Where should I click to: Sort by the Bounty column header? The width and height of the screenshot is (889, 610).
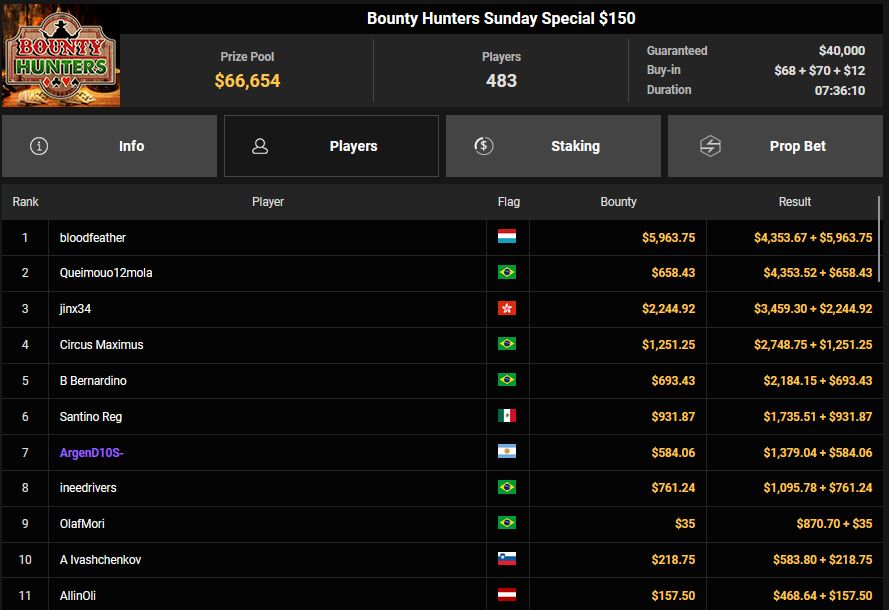pos(618,202)
